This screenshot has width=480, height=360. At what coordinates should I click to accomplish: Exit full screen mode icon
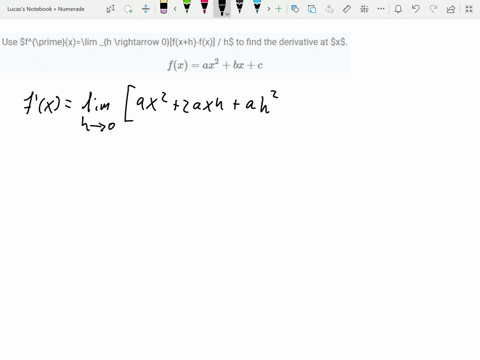469,9
